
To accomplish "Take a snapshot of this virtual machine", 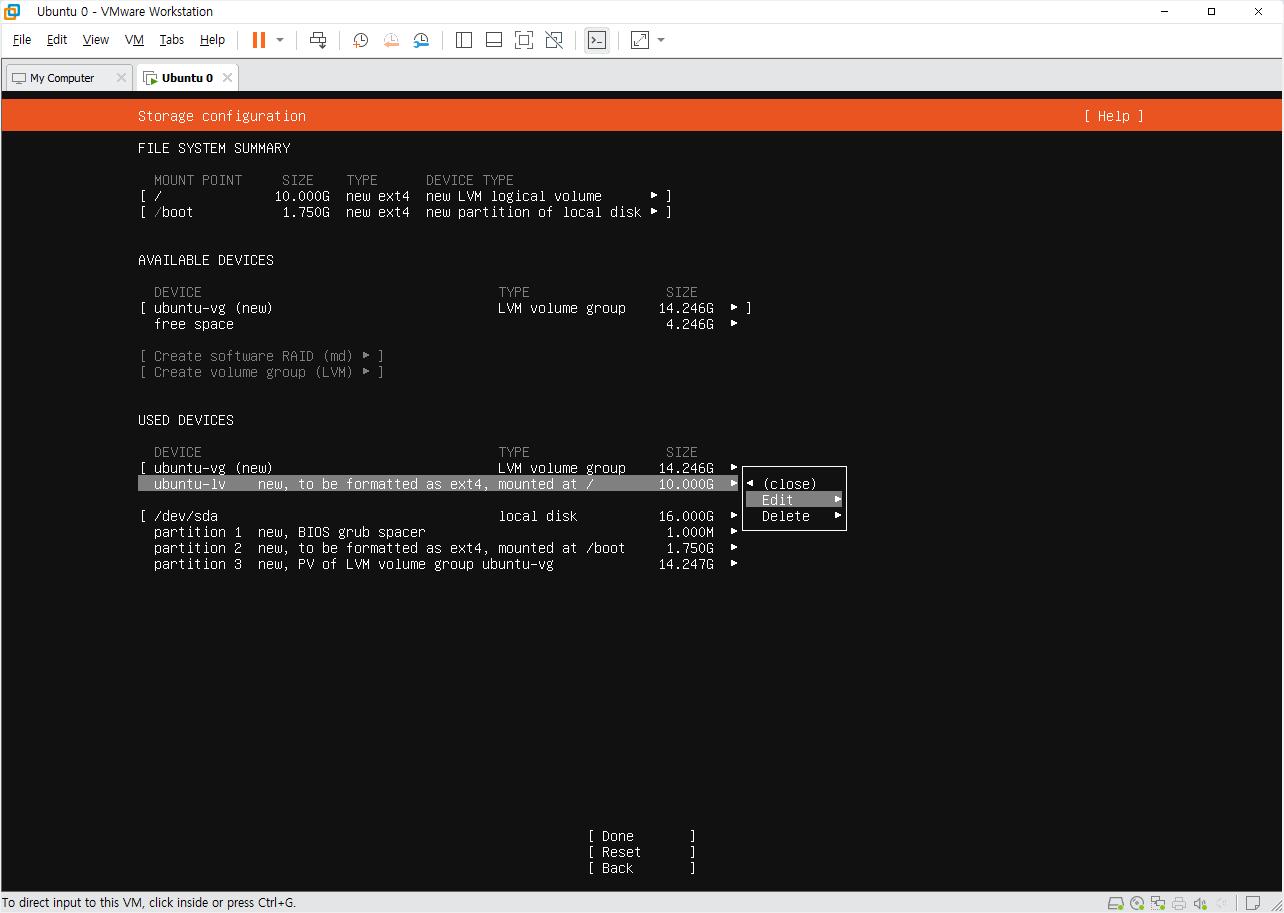I will (361, 40).
